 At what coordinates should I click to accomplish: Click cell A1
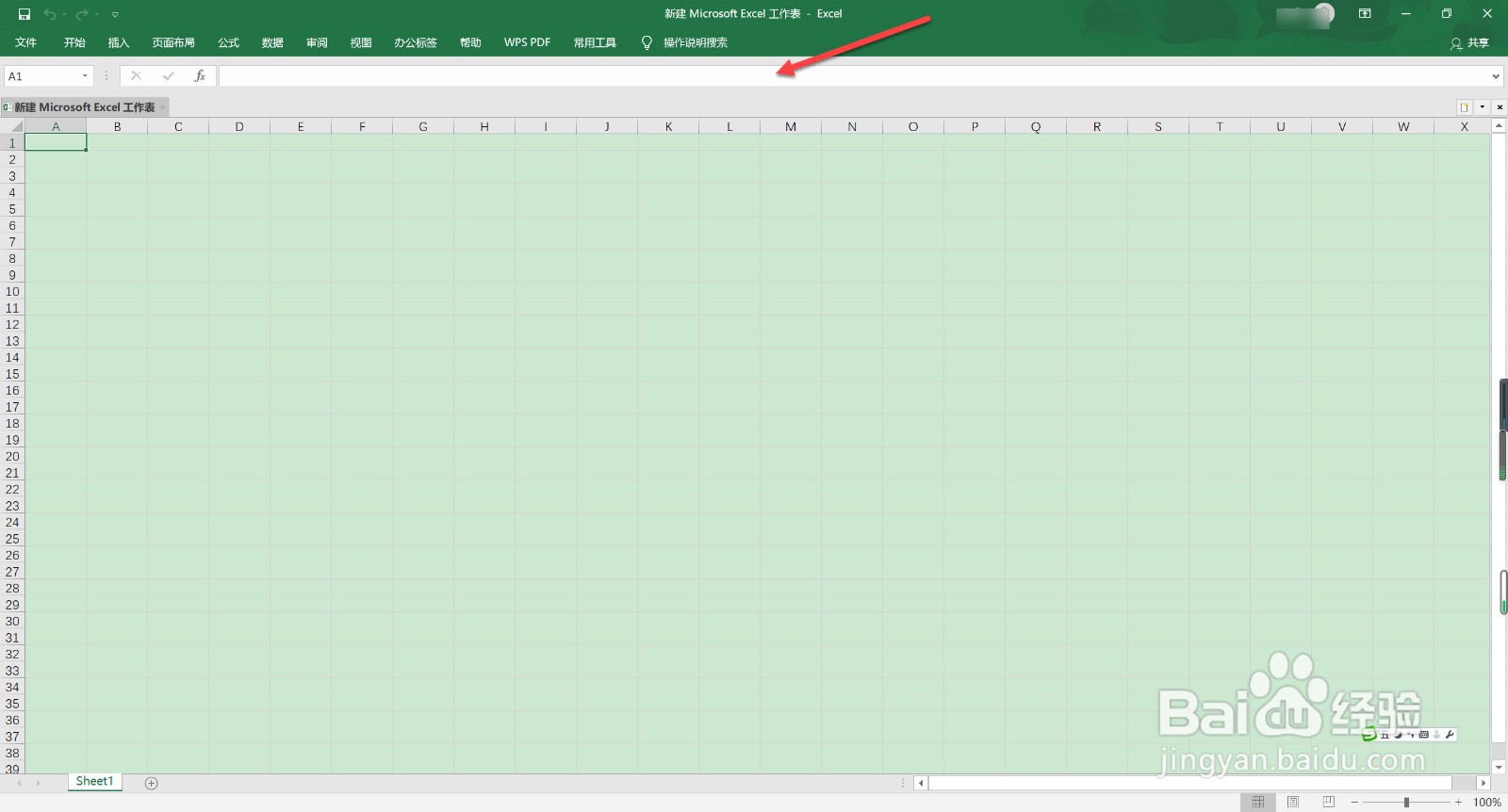pyautogui.click(x=56, y=142)
